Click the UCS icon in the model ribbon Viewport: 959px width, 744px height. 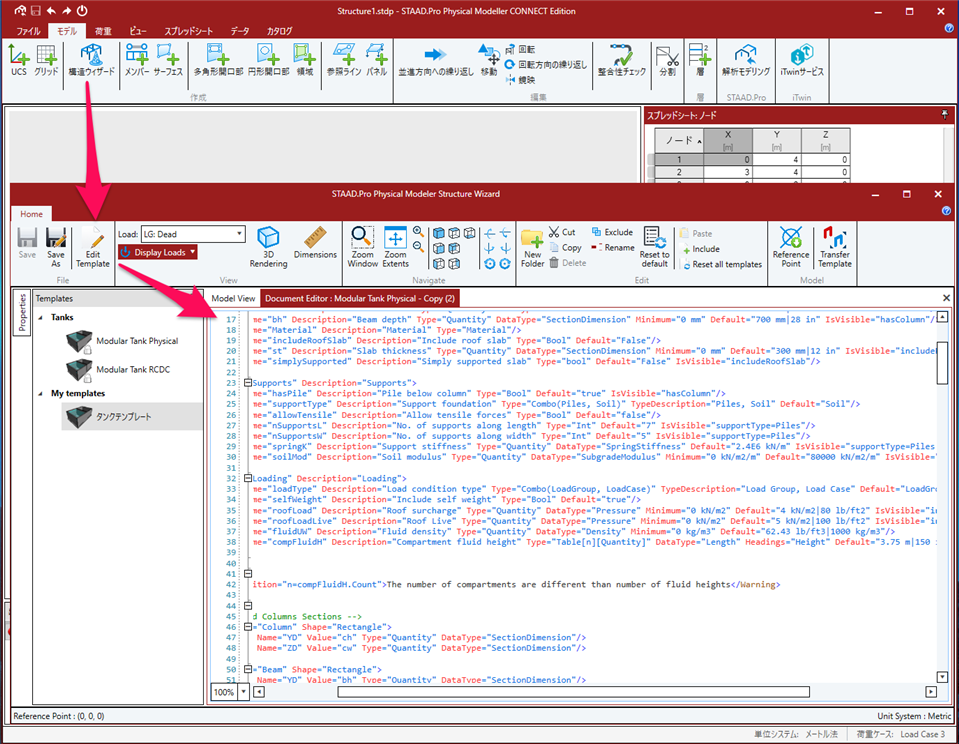tap(19, 60)
